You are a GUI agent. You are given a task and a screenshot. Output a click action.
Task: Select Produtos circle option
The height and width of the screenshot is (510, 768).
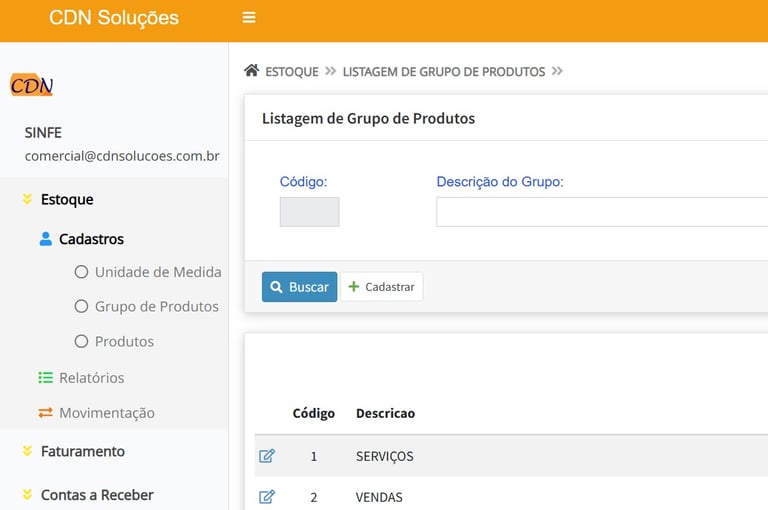point(82,342)
